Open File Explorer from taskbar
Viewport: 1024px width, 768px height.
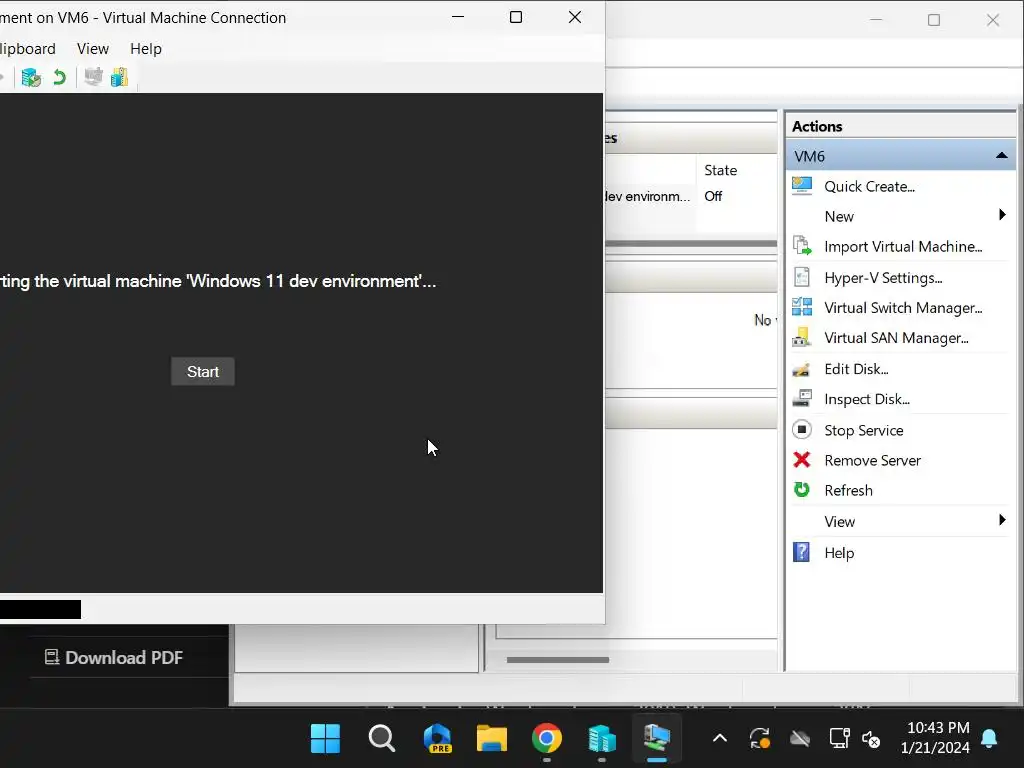(x=492, y=739)
